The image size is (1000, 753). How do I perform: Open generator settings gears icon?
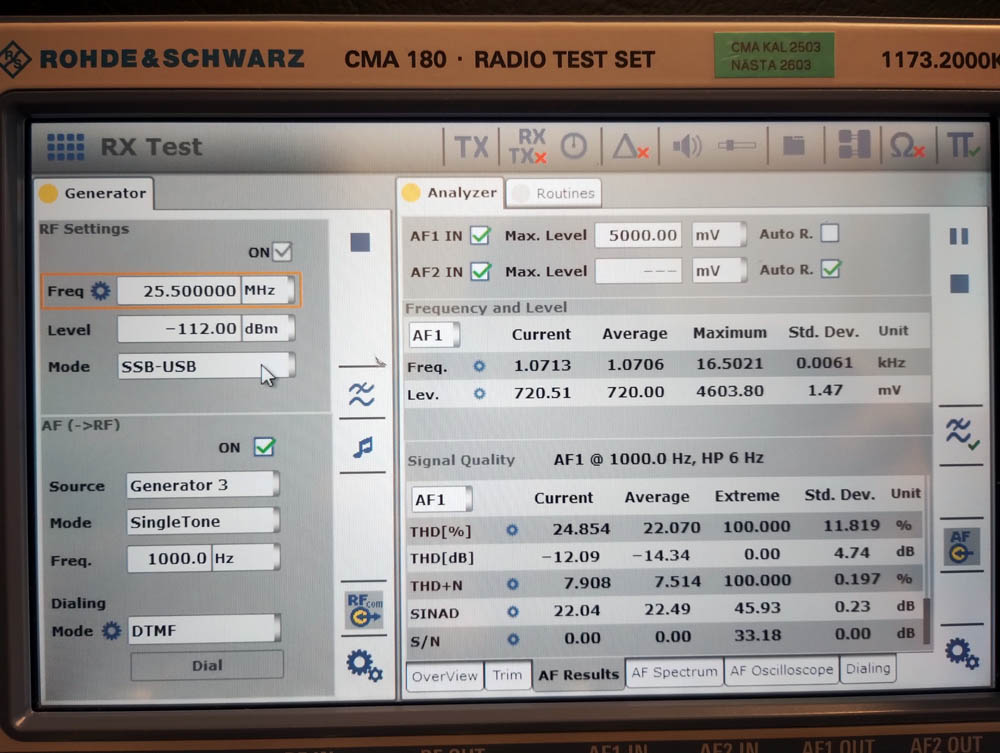tap(363, 664)
